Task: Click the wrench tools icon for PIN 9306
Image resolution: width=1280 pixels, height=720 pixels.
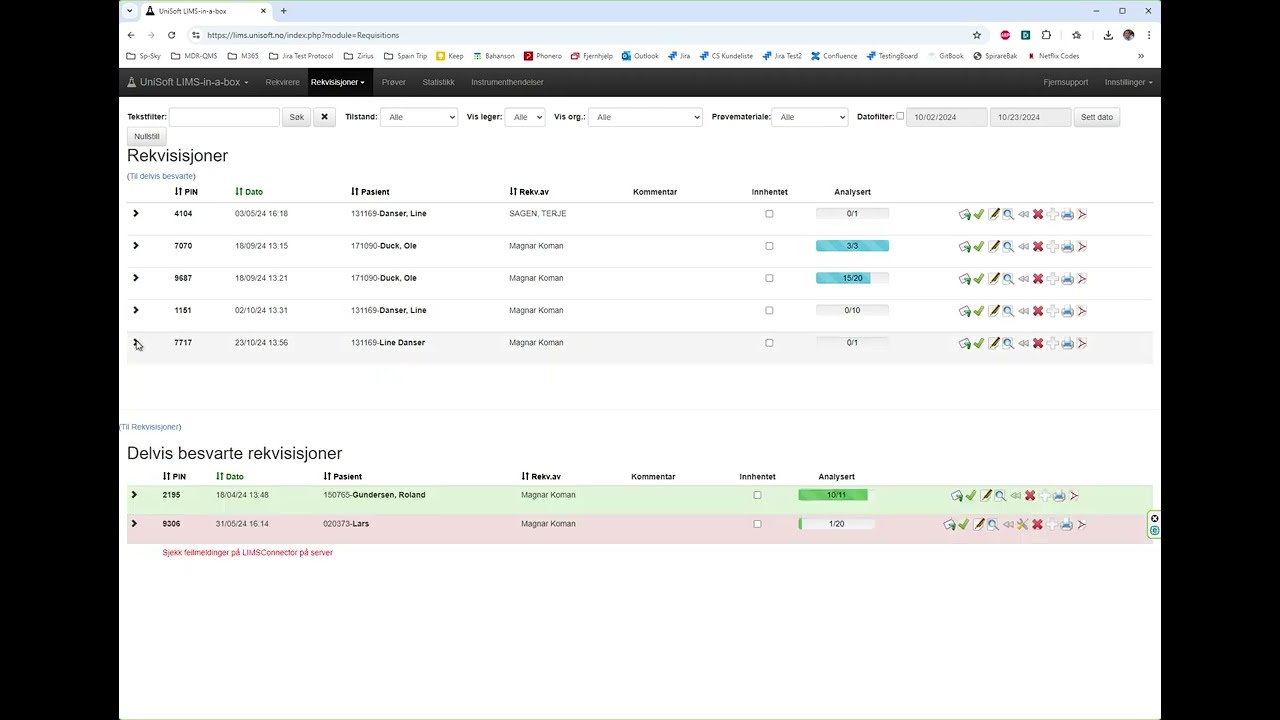Action: [x=1022, y=524]
